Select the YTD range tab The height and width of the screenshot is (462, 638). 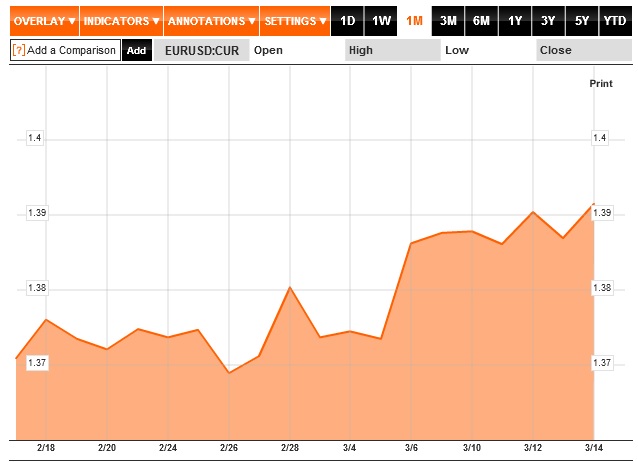(614, 20)
